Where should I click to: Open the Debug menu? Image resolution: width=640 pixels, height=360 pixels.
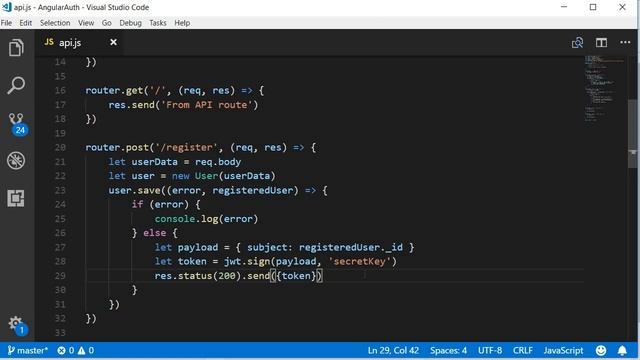pos(130,23)
